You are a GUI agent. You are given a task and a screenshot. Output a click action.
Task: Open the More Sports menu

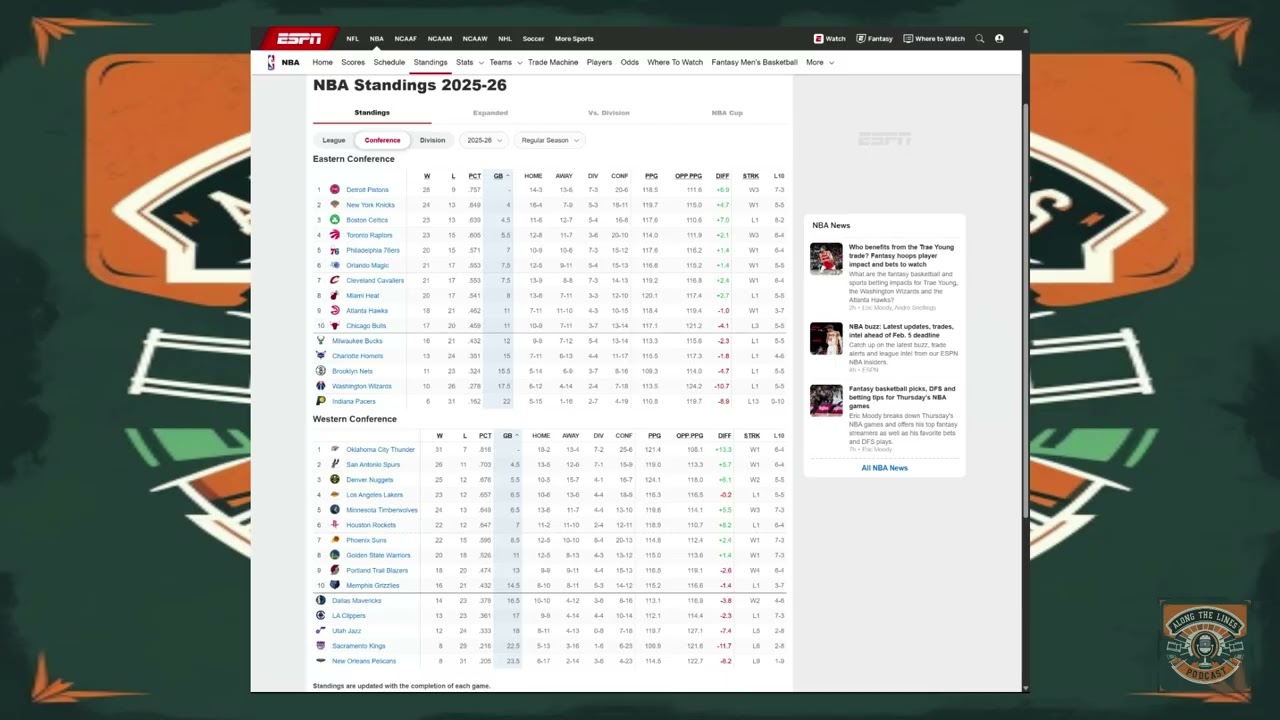click(574, 39)
